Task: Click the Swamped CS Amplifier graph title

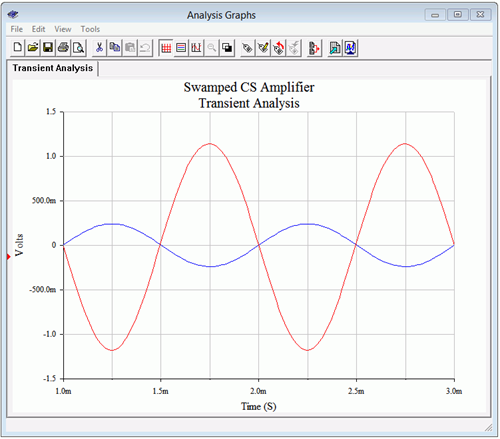Action: click(x=249, y=87)
